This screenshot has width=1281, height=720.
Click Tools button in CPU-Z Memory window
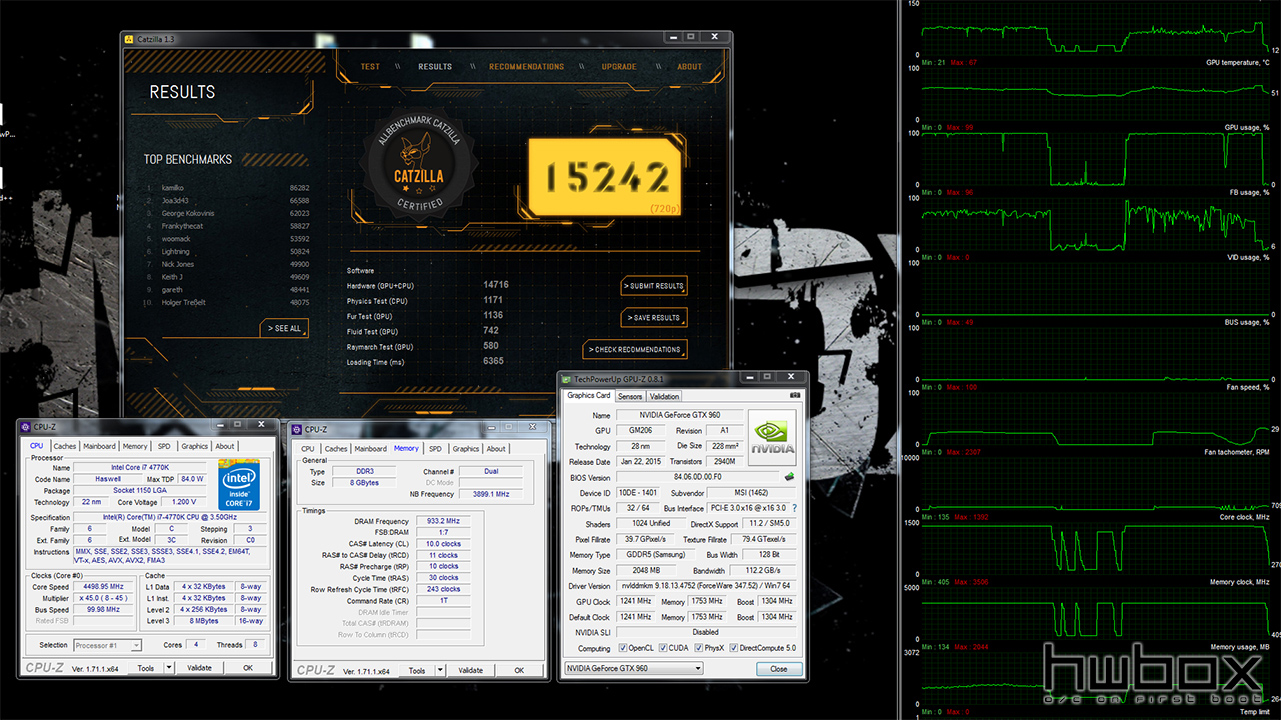coord(417,670)
